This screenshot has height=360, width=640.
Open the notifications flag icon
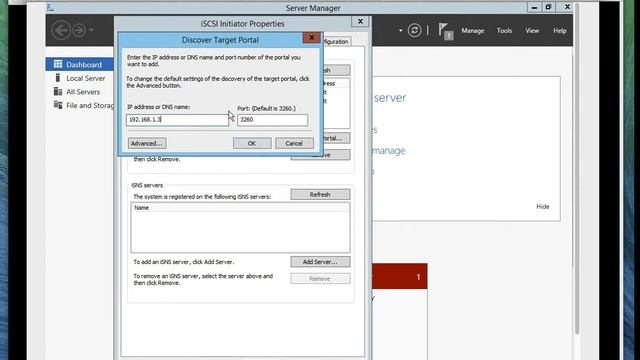[x=445, y=31]
